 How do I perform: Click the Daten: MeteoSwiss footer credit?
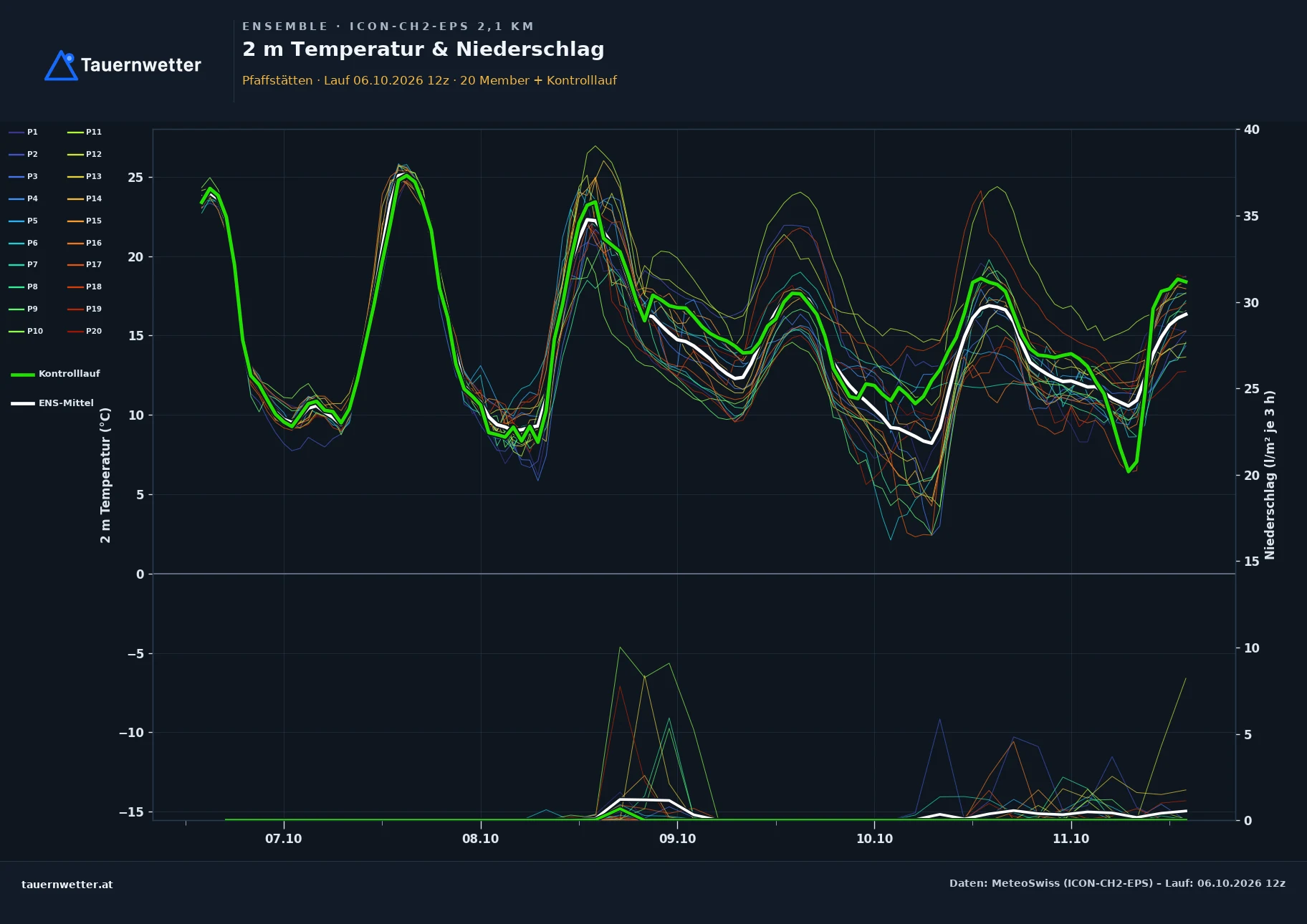coord(1117,883)
